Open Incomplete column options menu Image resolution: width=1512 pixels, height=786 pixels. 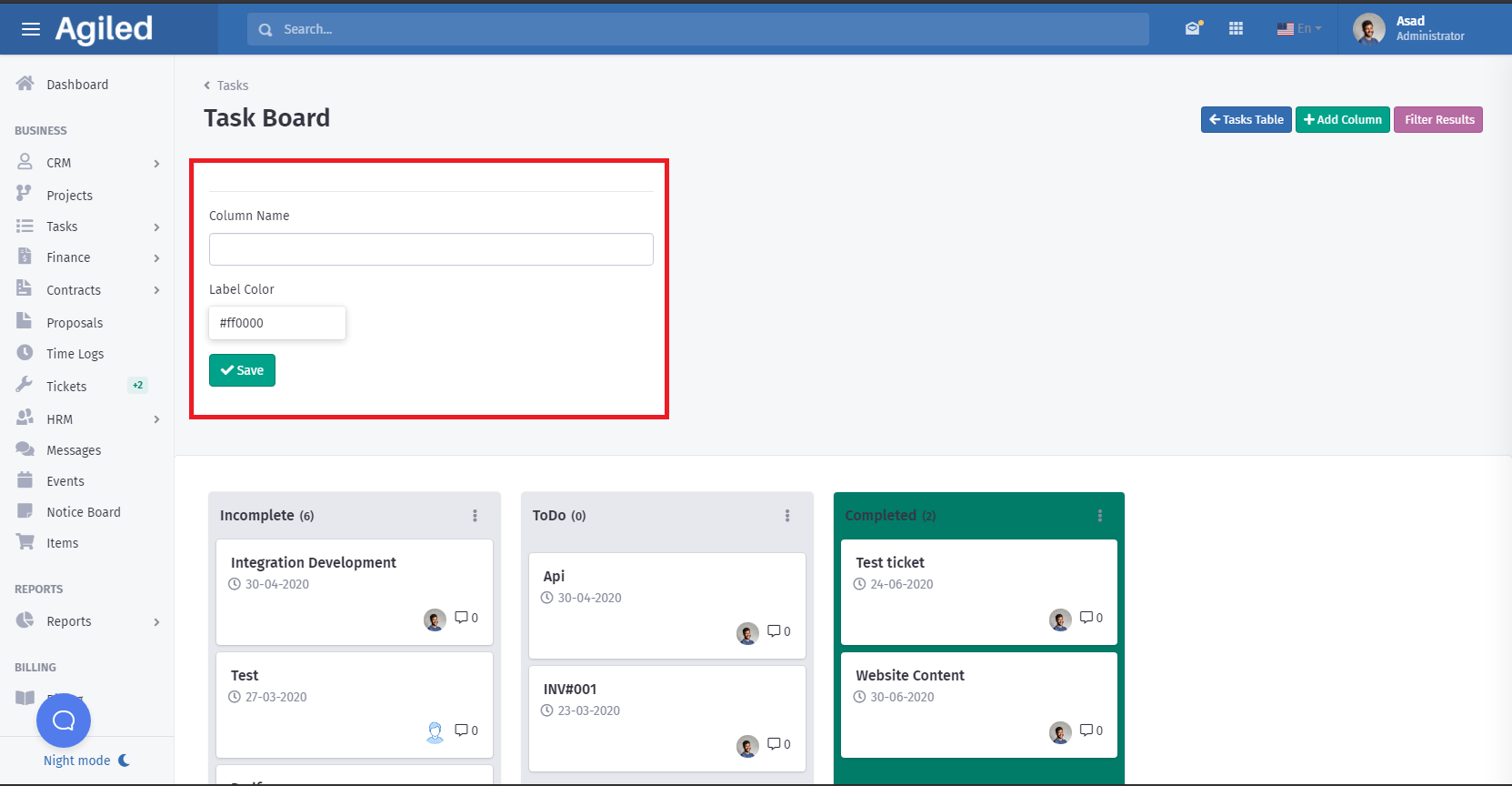tap(475, 516)
